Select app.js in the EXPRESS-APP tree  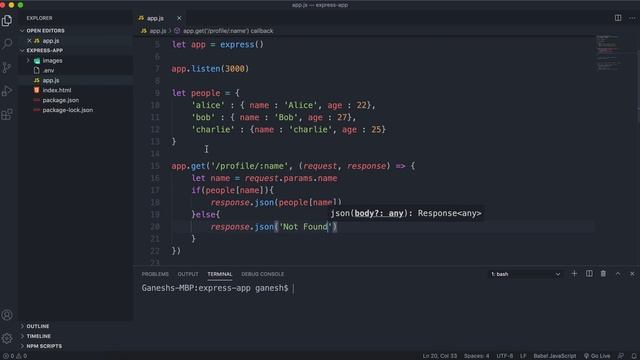tap(51, 80)
